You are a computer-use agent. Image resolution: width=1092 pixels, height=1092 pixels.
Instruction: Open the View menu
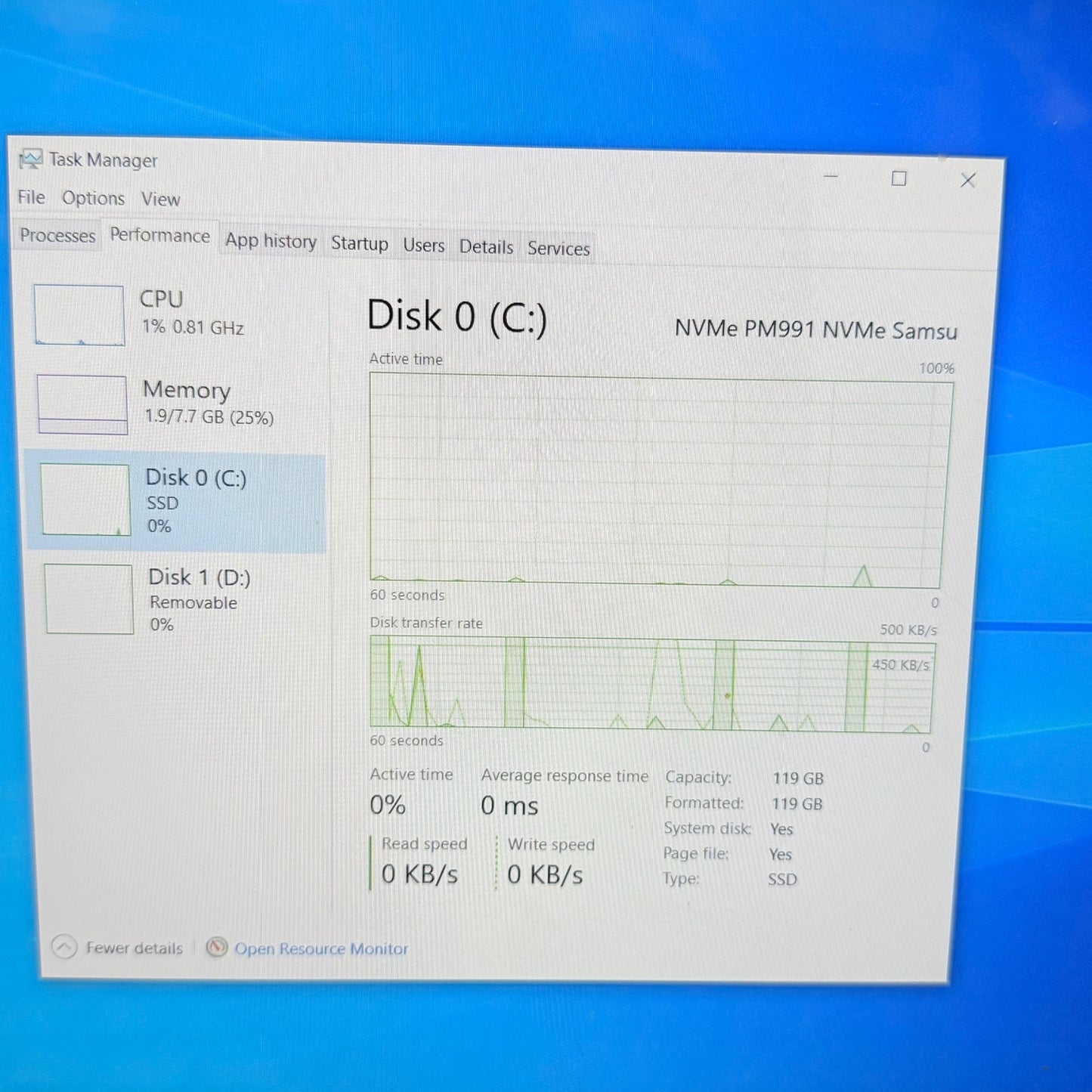pos(161,200)
